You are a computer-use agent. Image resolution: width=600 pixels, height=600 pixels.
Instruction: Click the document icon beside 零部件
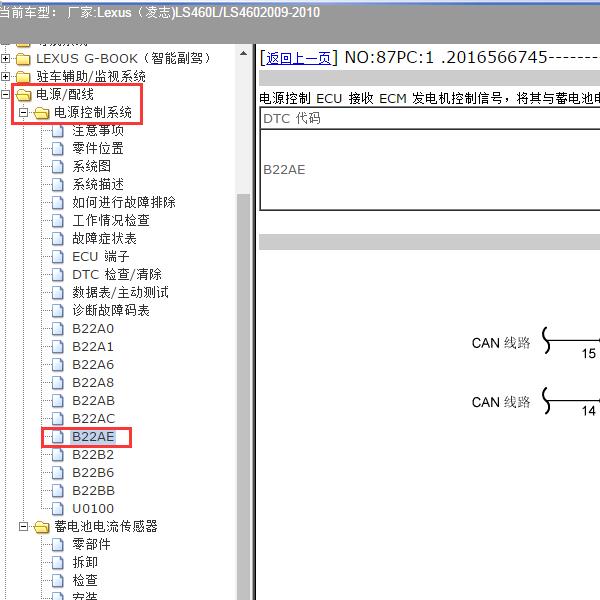[58, 545]
